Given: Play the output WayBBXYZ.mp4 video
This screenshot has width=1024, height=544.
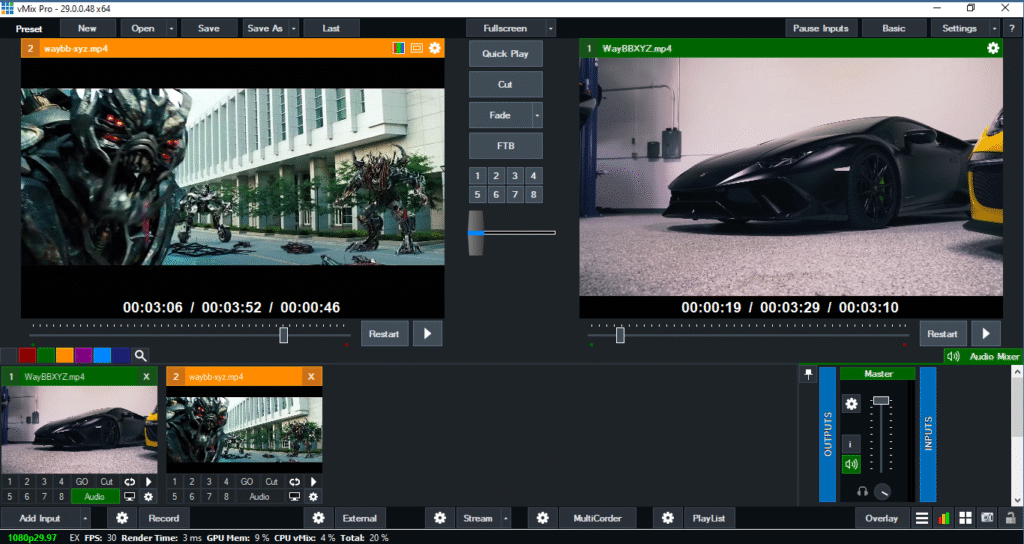Looking at the screenshot, I should pyautogui.click(x=986, y=334).
